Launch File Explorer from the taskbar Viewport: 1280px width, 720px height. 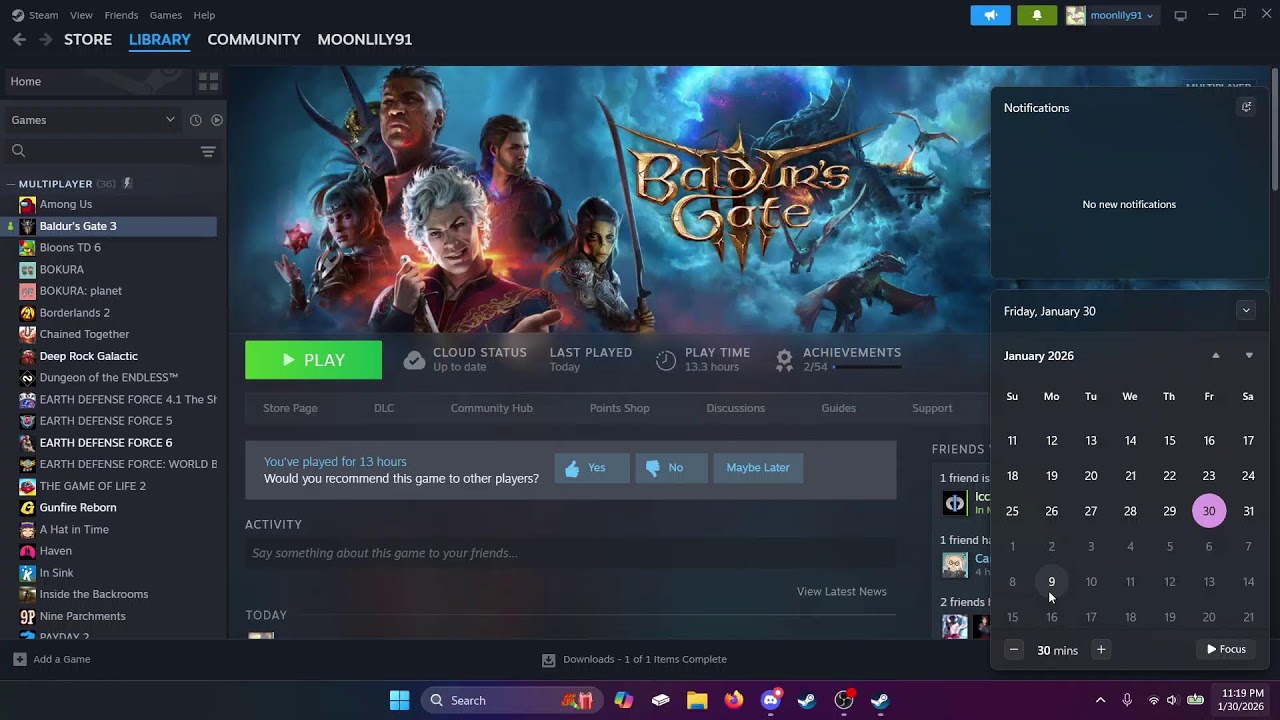[x=697, y=700]
